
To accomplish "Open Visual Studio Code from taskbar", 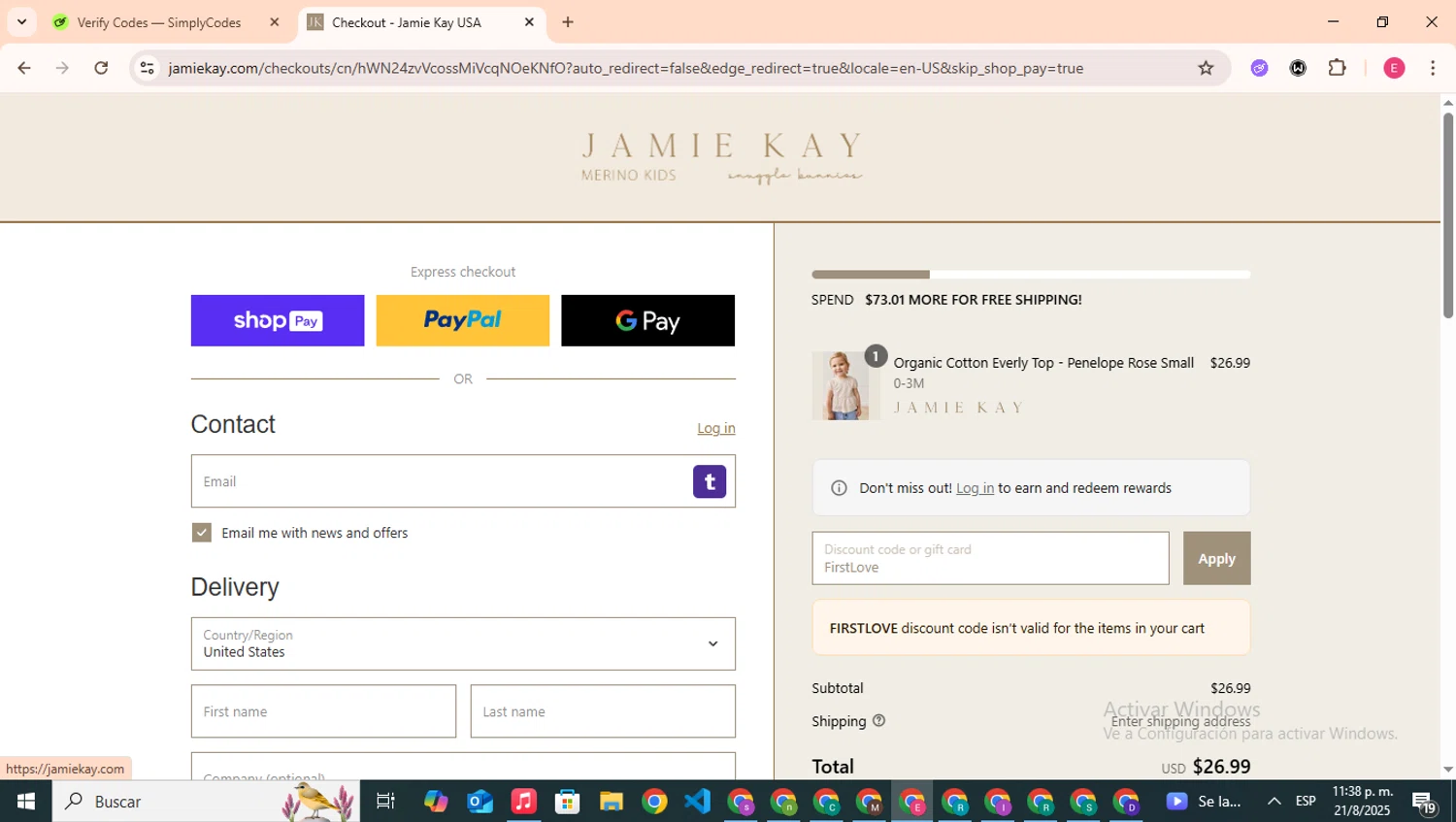I will coord(697,802).
